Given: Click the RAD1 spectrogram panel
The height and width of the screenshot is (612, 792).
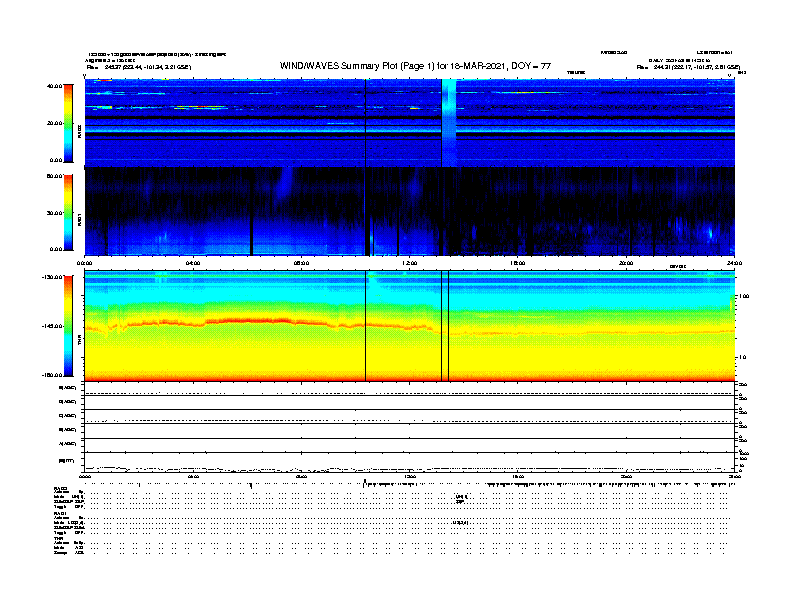Looking at the screenshot, I should pyautogui.click(x=410, y=211).
